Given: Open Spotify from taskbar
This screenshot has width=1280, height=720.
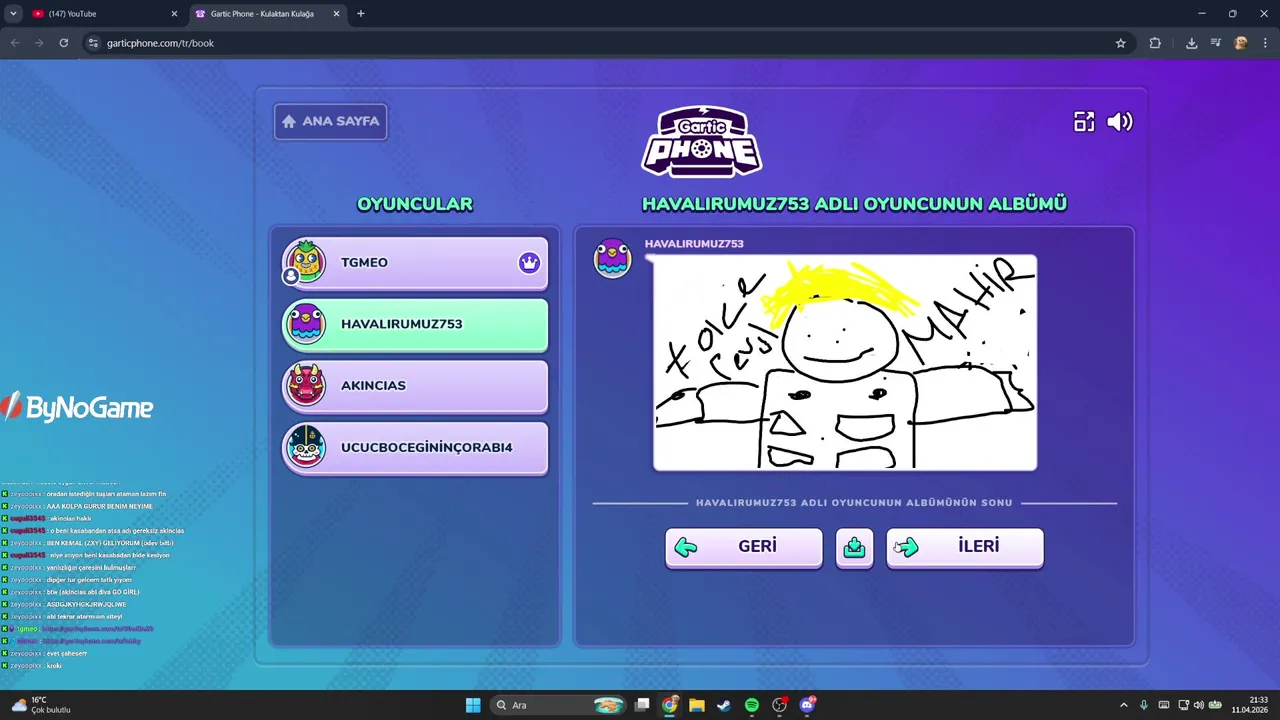Looking at the screenshot, I should (752, 705).
